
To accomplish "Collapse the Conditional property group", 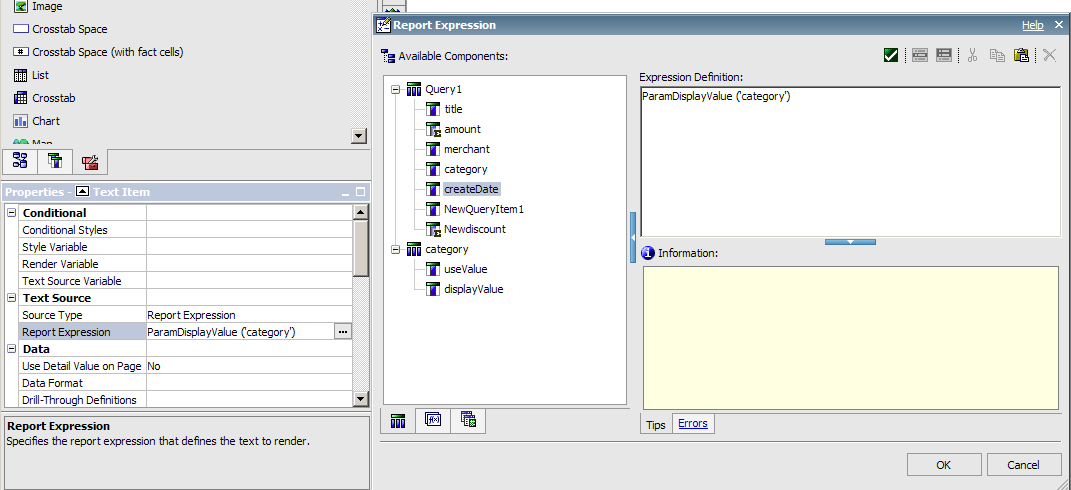I will point(12,213).
